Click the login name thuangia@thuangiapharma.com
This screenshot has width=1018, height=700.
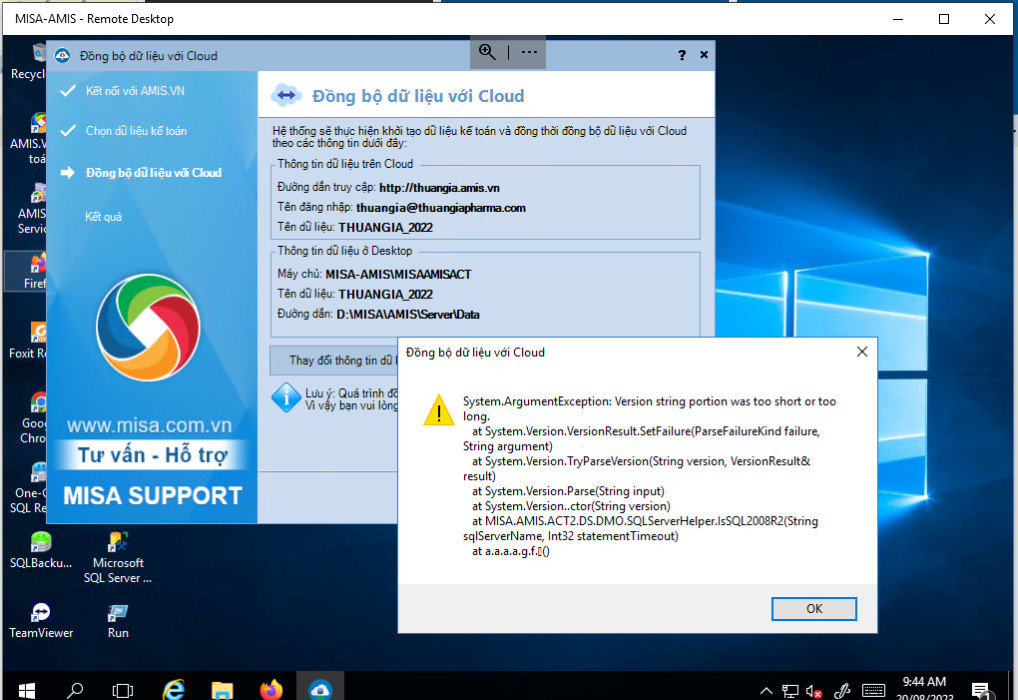pos(441,208)
